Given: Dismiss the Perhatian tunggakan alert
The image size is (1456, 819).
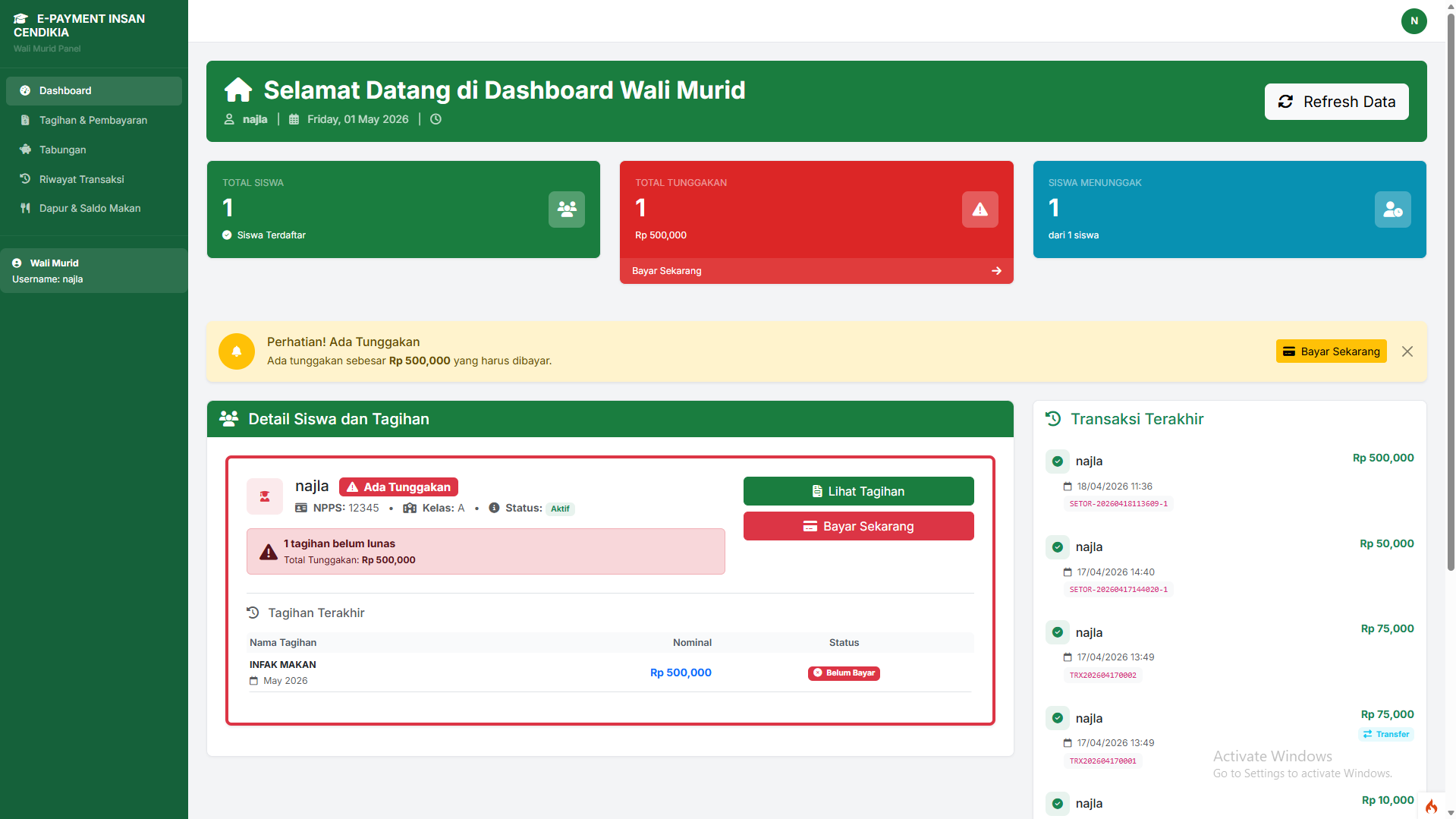Looking at the screenshot, I should pyautogui.click(x=1407, y=351).
